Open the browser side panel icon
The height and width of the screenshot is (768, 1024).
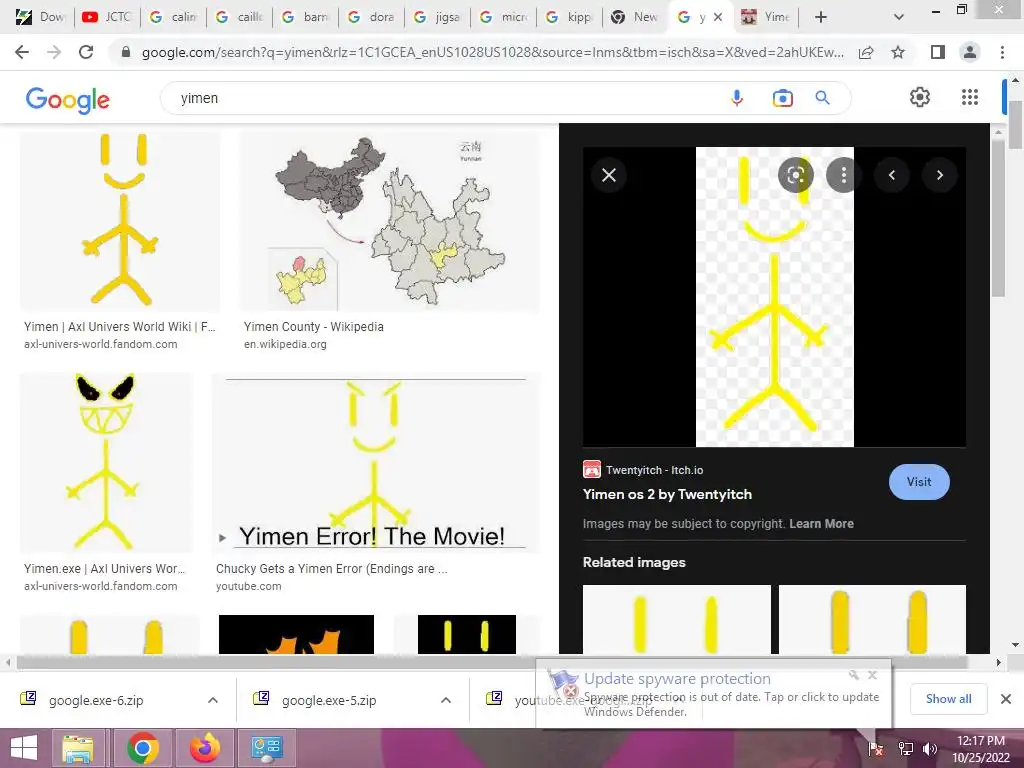point(937,52)
